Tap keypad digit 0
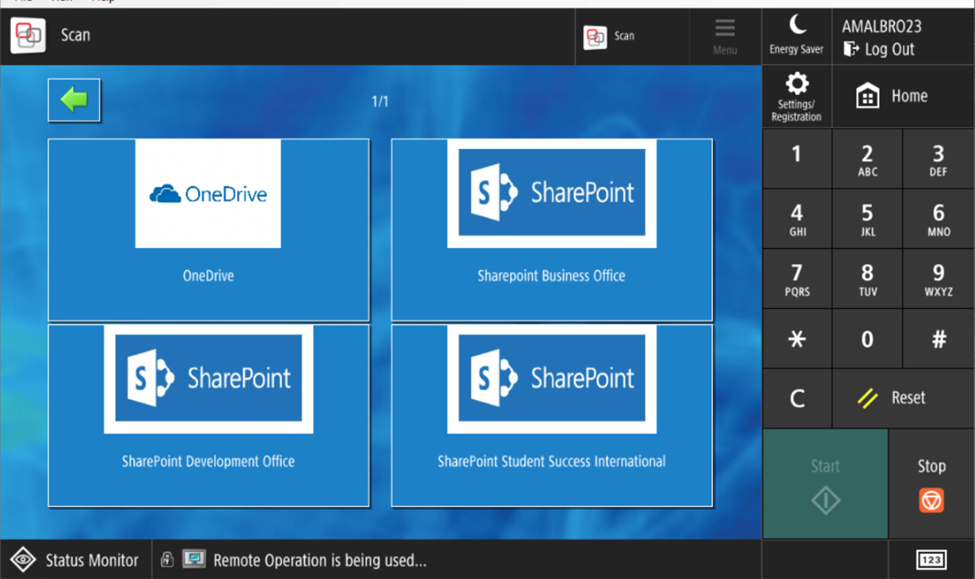 (x=867, y=339)
